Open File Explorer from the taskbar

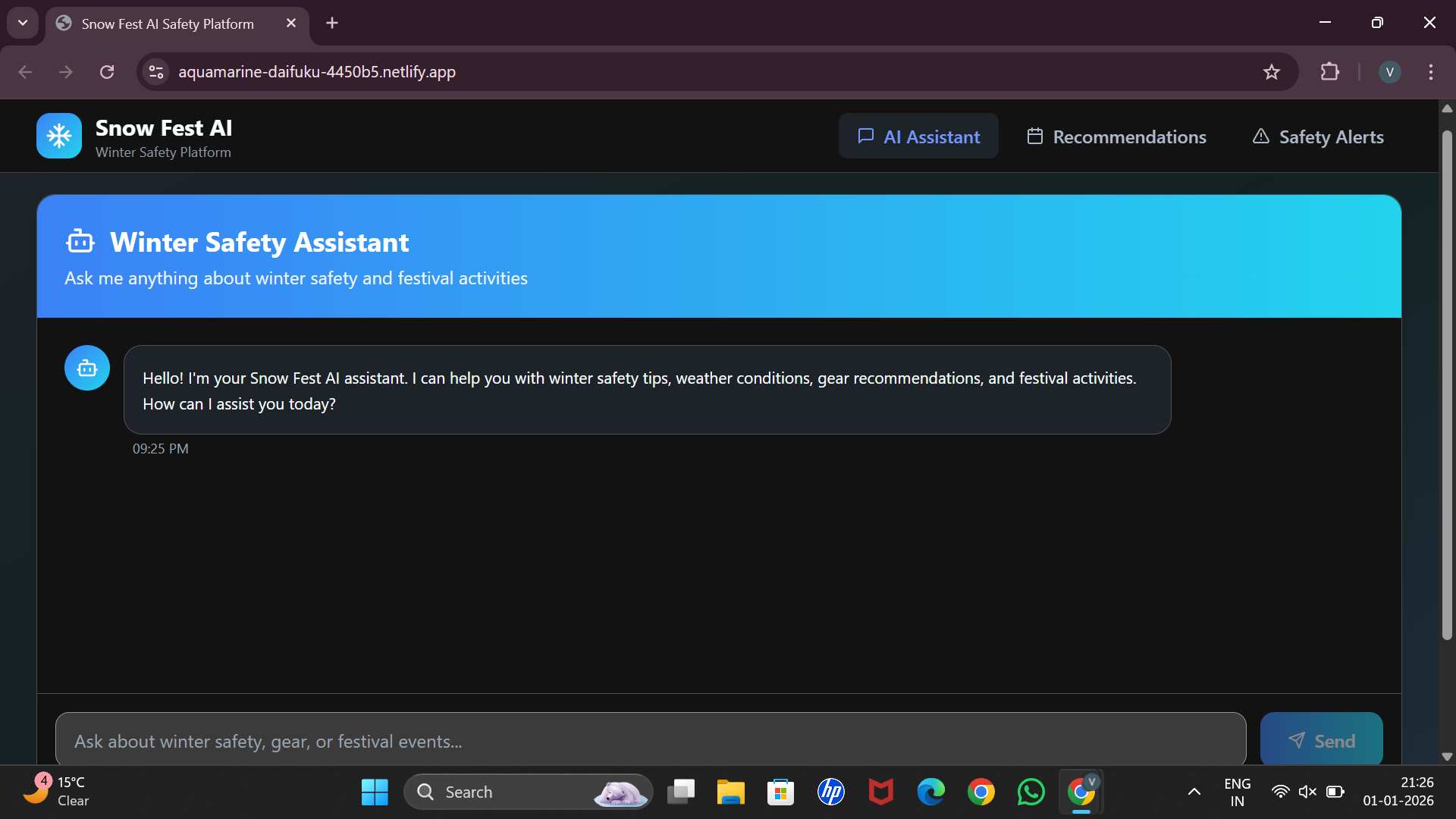click(x=730, y=792)
